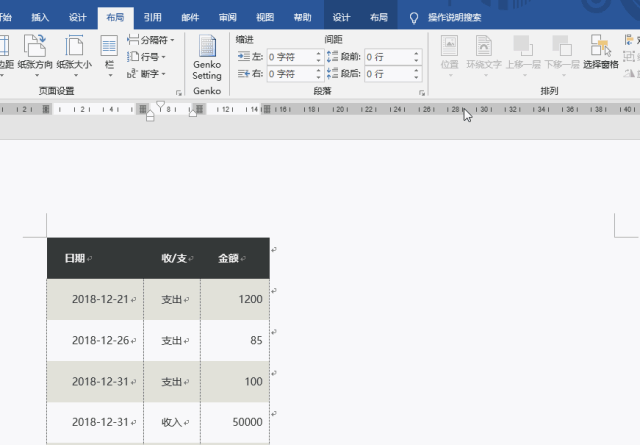The height and width of the screenshot is (445, 640).
Task: Click the 上移一层 bring forward icon
Action: click(523, 52)
